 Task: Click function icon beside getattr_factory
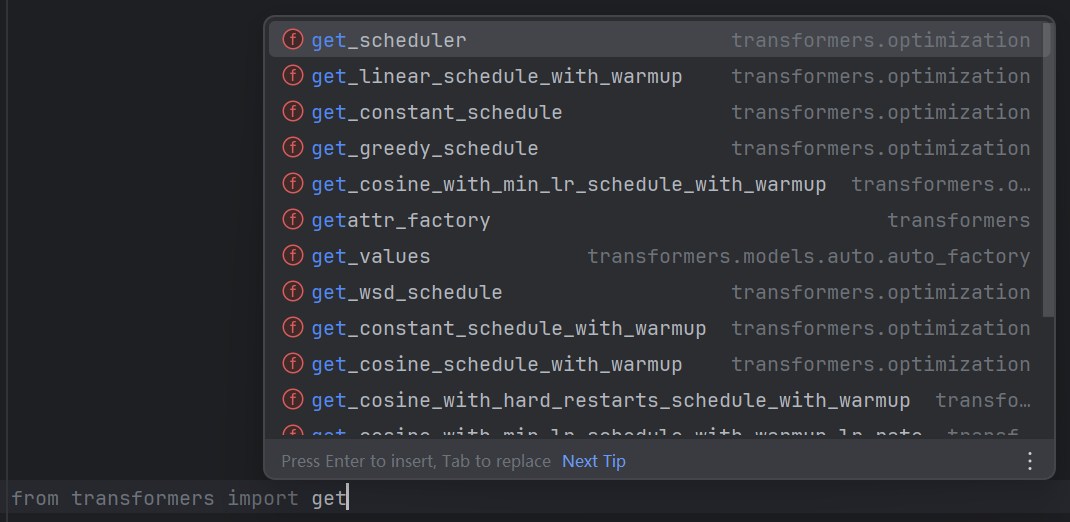click(293, 220)
